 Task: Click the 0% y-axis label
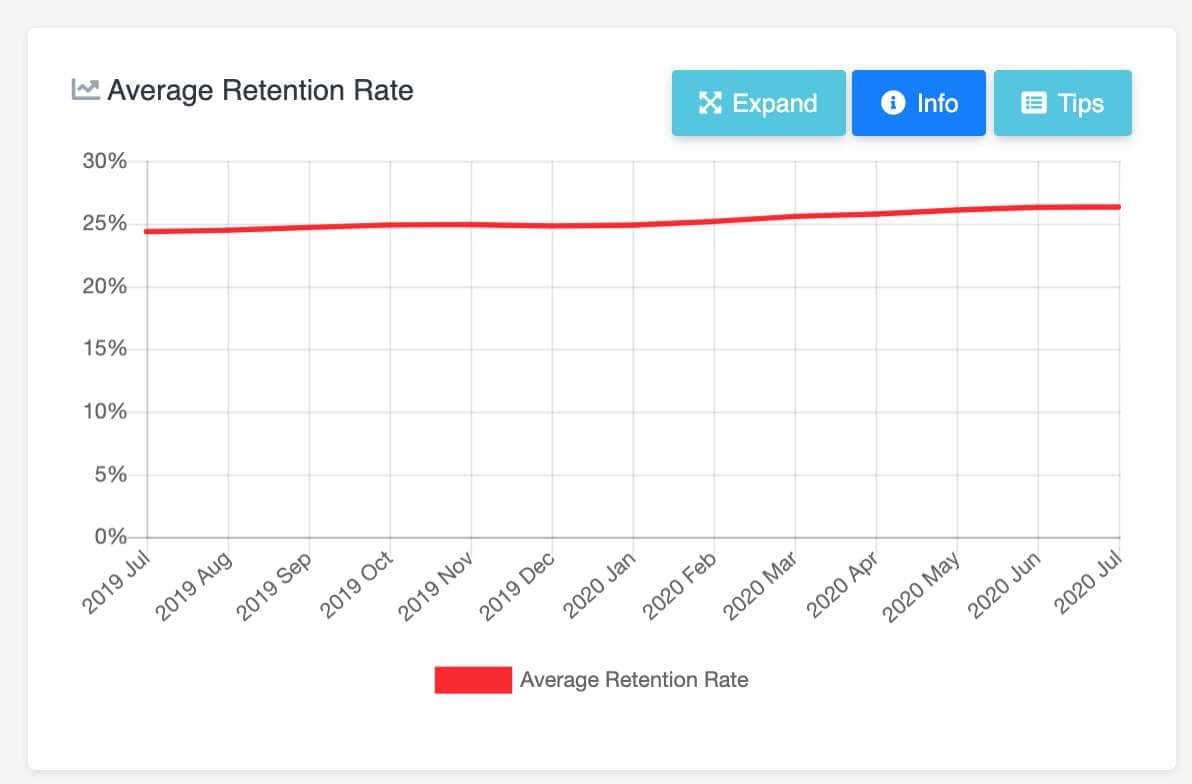coord(110,537)
